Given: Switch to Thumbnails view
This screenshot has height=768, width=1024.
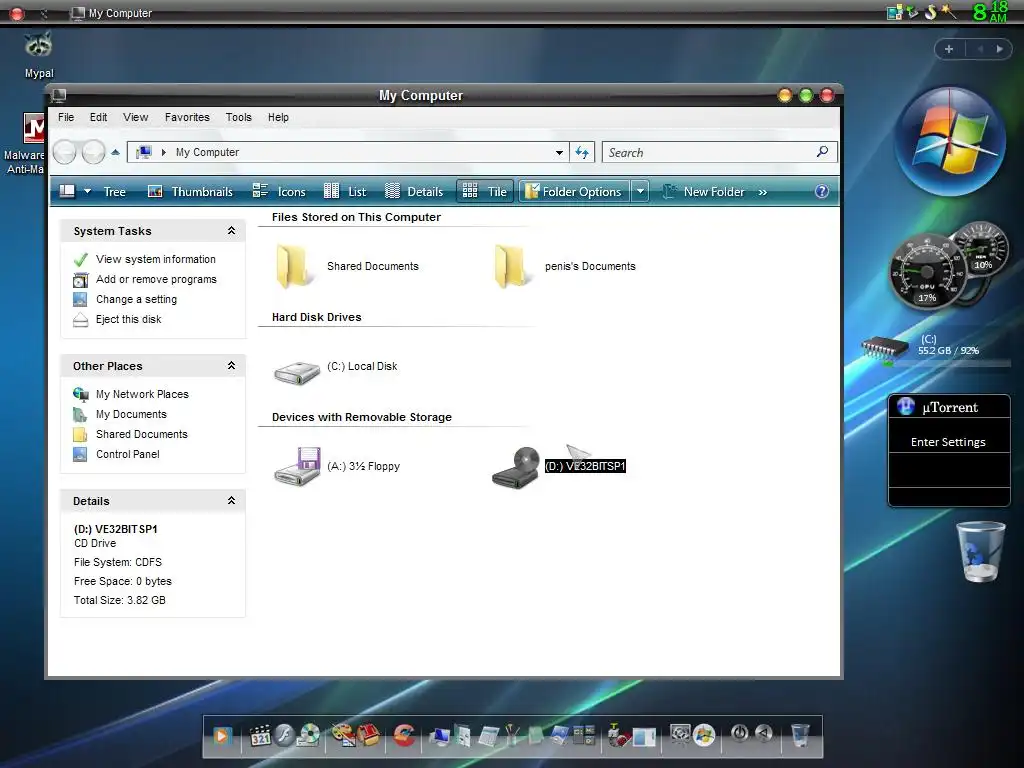Looking at the screenshot, I should [x=190, y=191].
